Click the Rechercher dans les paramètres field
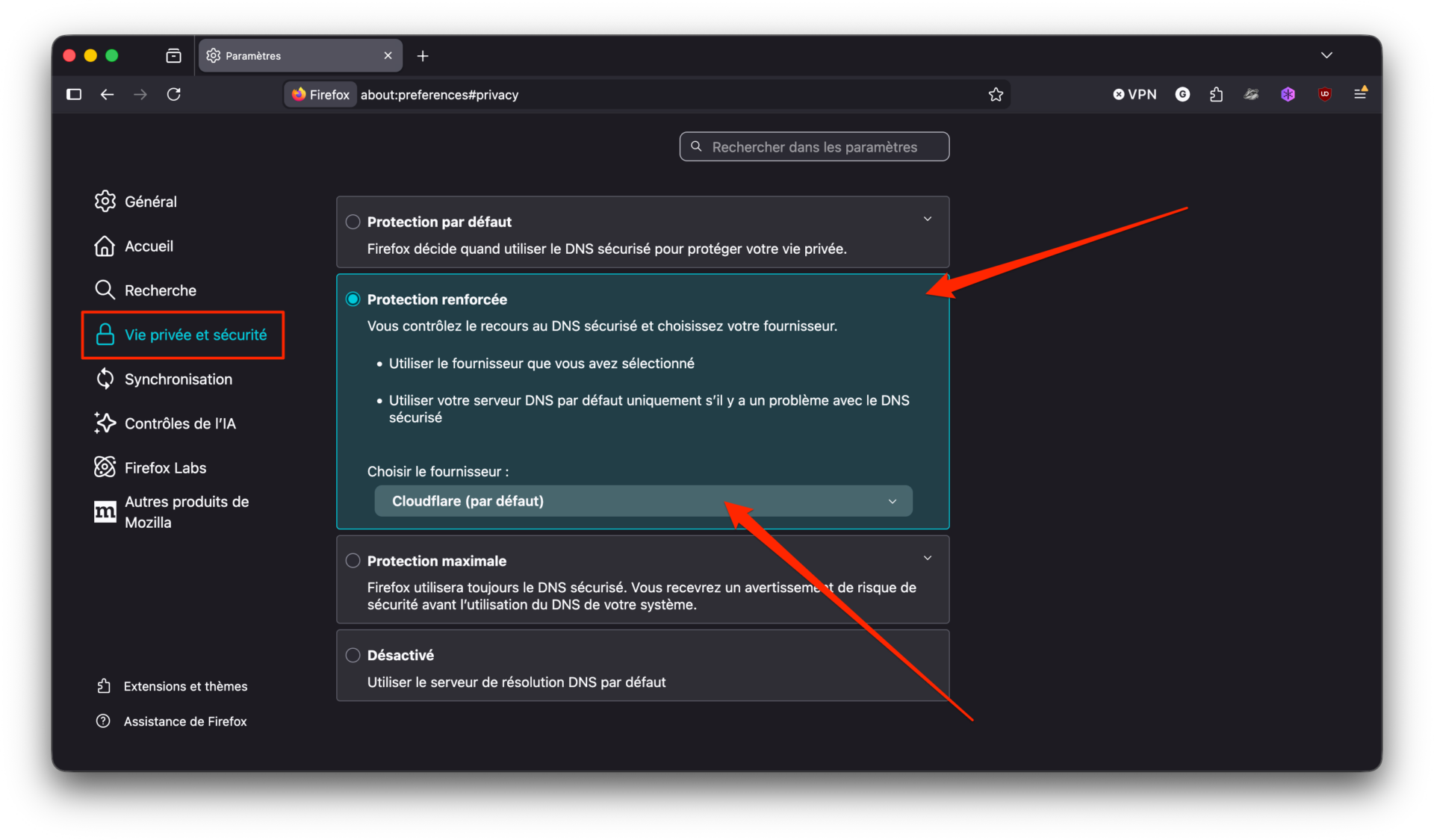 (814, 147)
